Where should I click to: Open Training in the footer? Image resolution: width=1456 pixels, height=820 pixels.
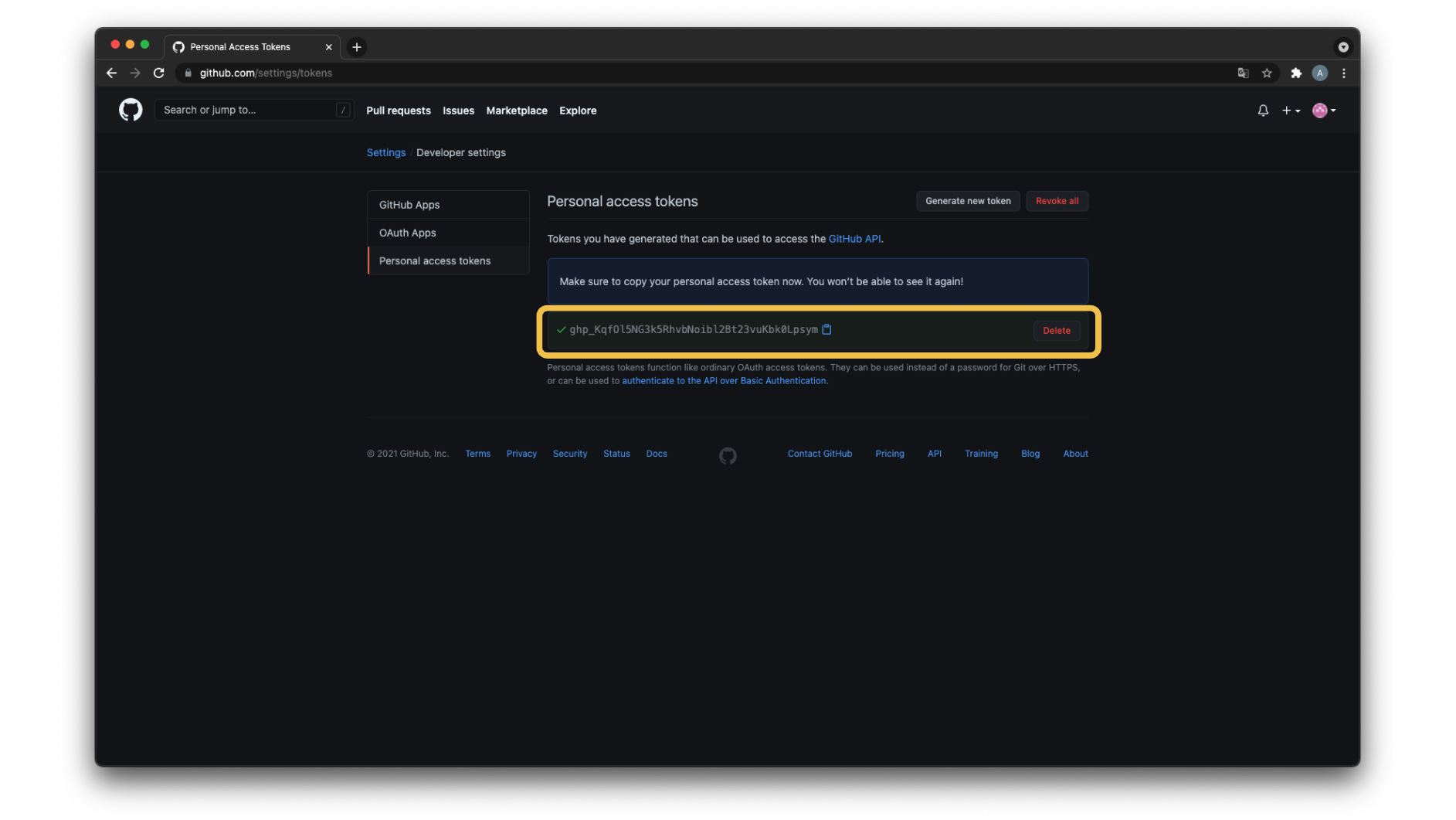pyautogui.click(x=981, y=454)
